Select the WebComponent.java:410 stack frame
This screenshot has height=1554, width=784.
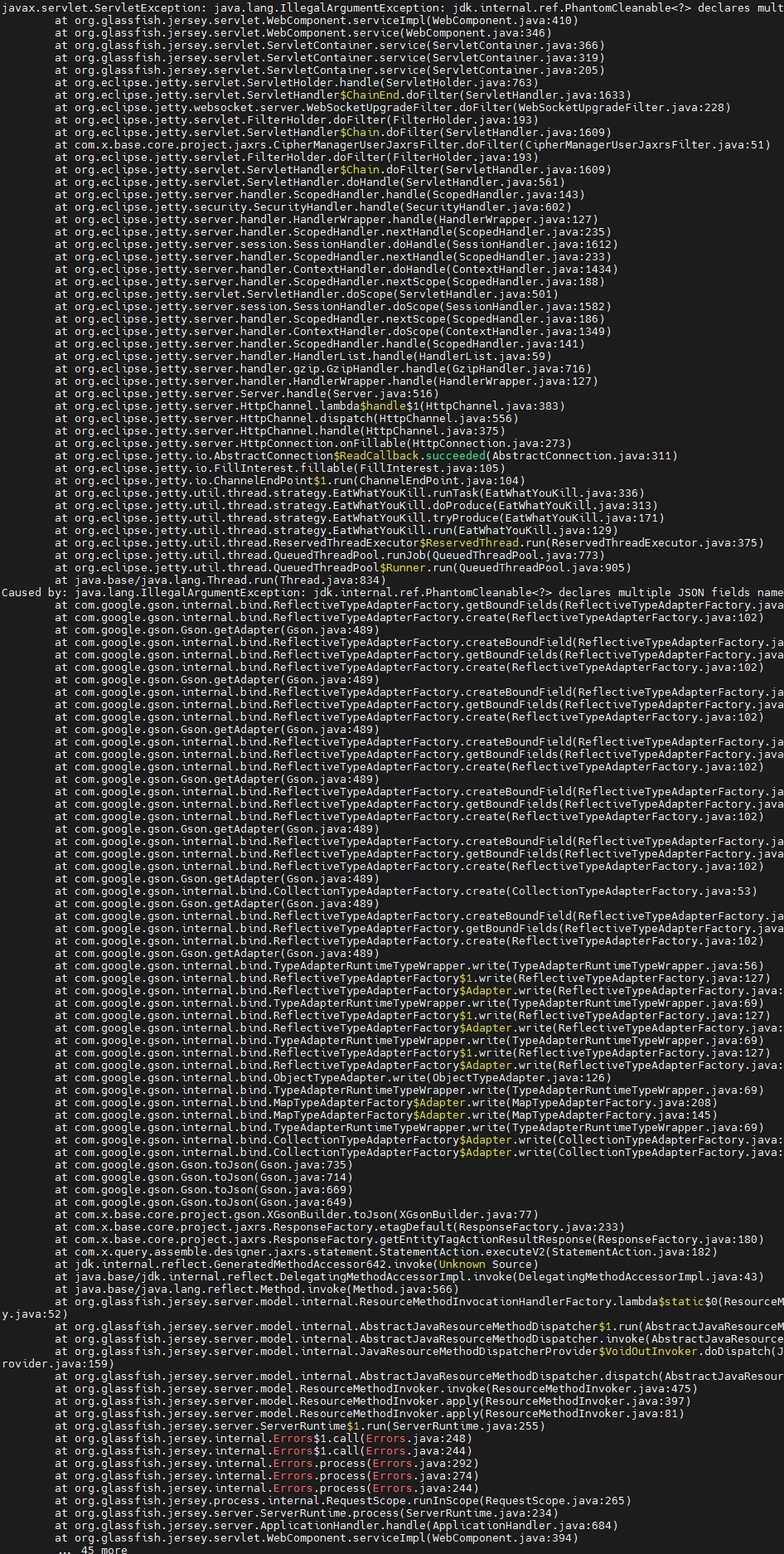(x=317, y=20)
